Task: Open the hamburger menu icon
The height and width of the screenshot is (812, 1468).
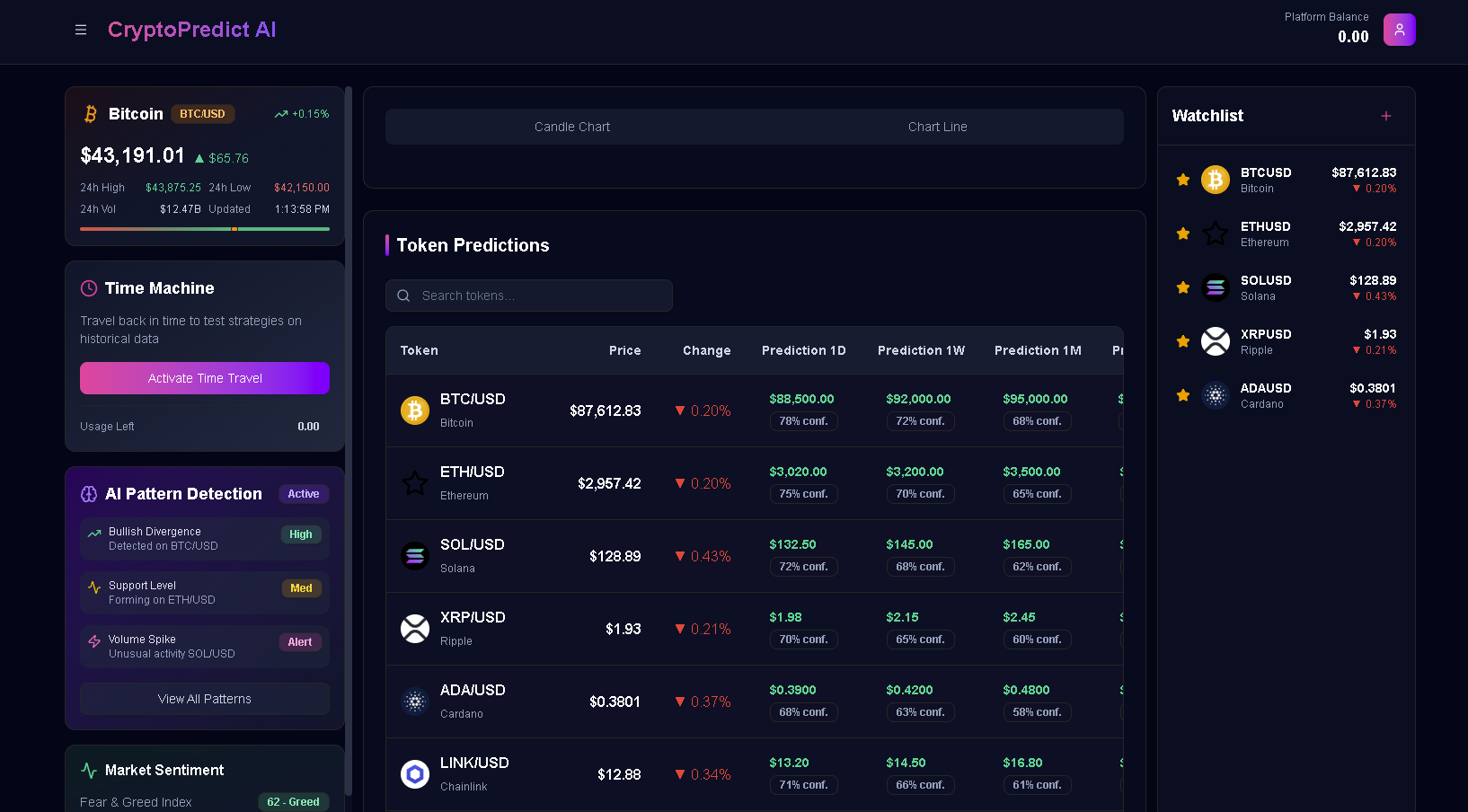Action: 81,30
